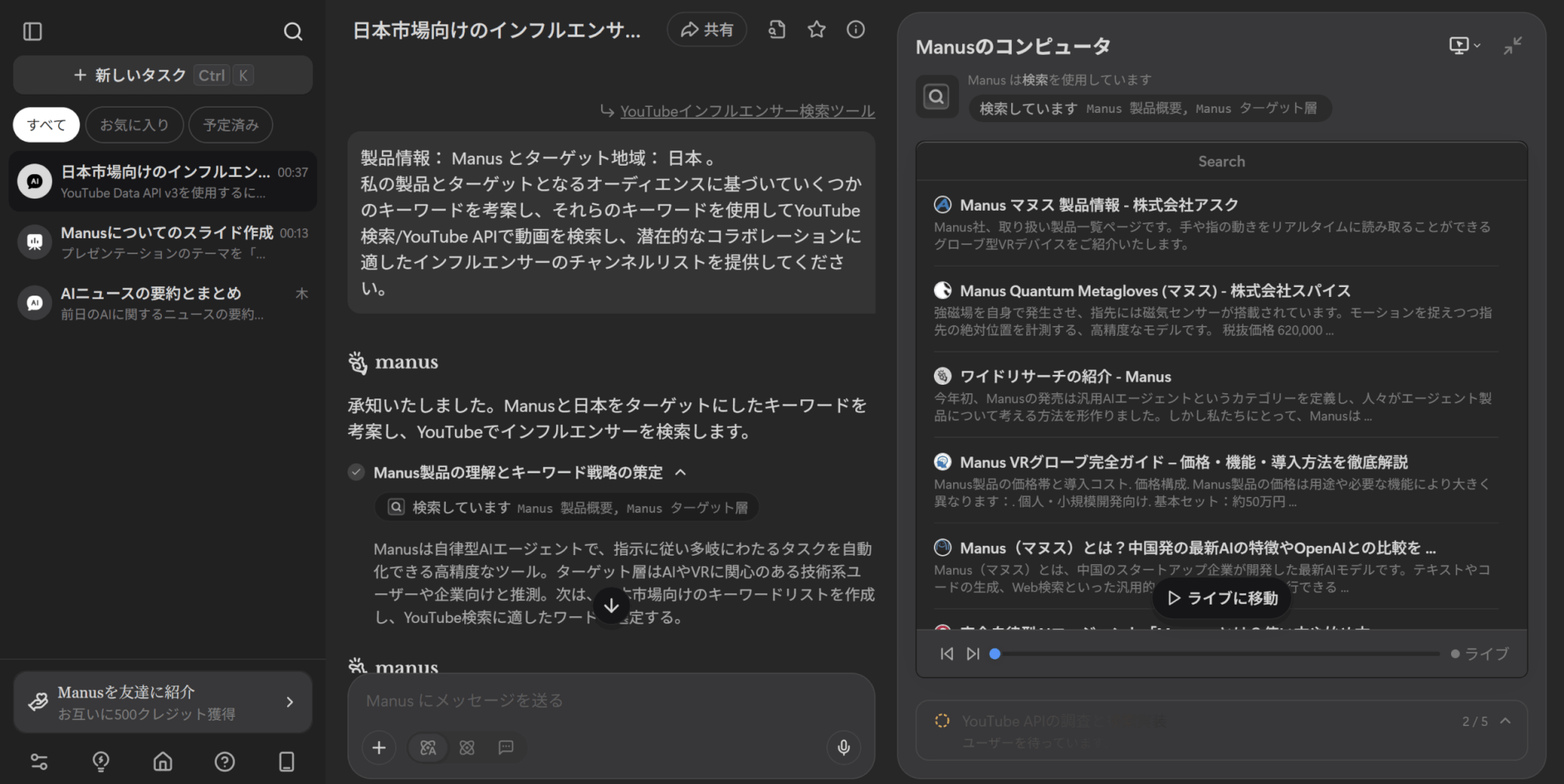Open result Manus（マヌス）とは？
This screenshot has width=1564, height=784.
tap(1198, 547)
